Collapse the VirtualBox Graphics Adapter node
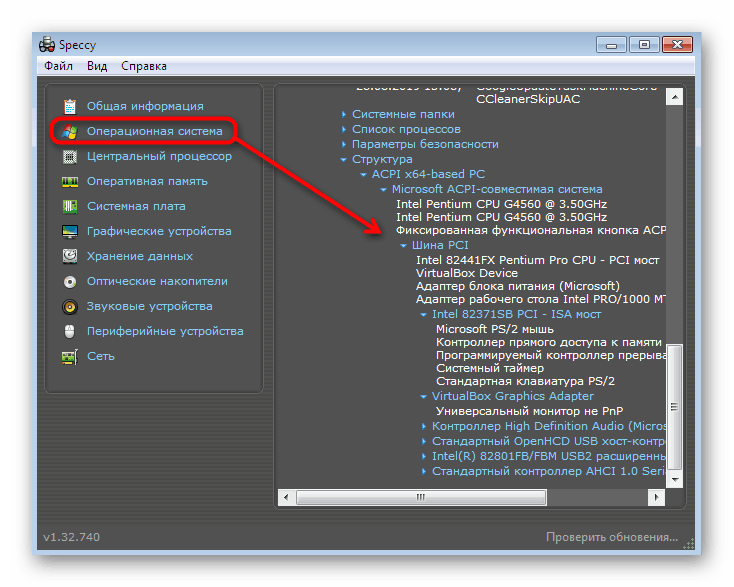734x587 pixels. pyautogui.click(x=424, y=396)
